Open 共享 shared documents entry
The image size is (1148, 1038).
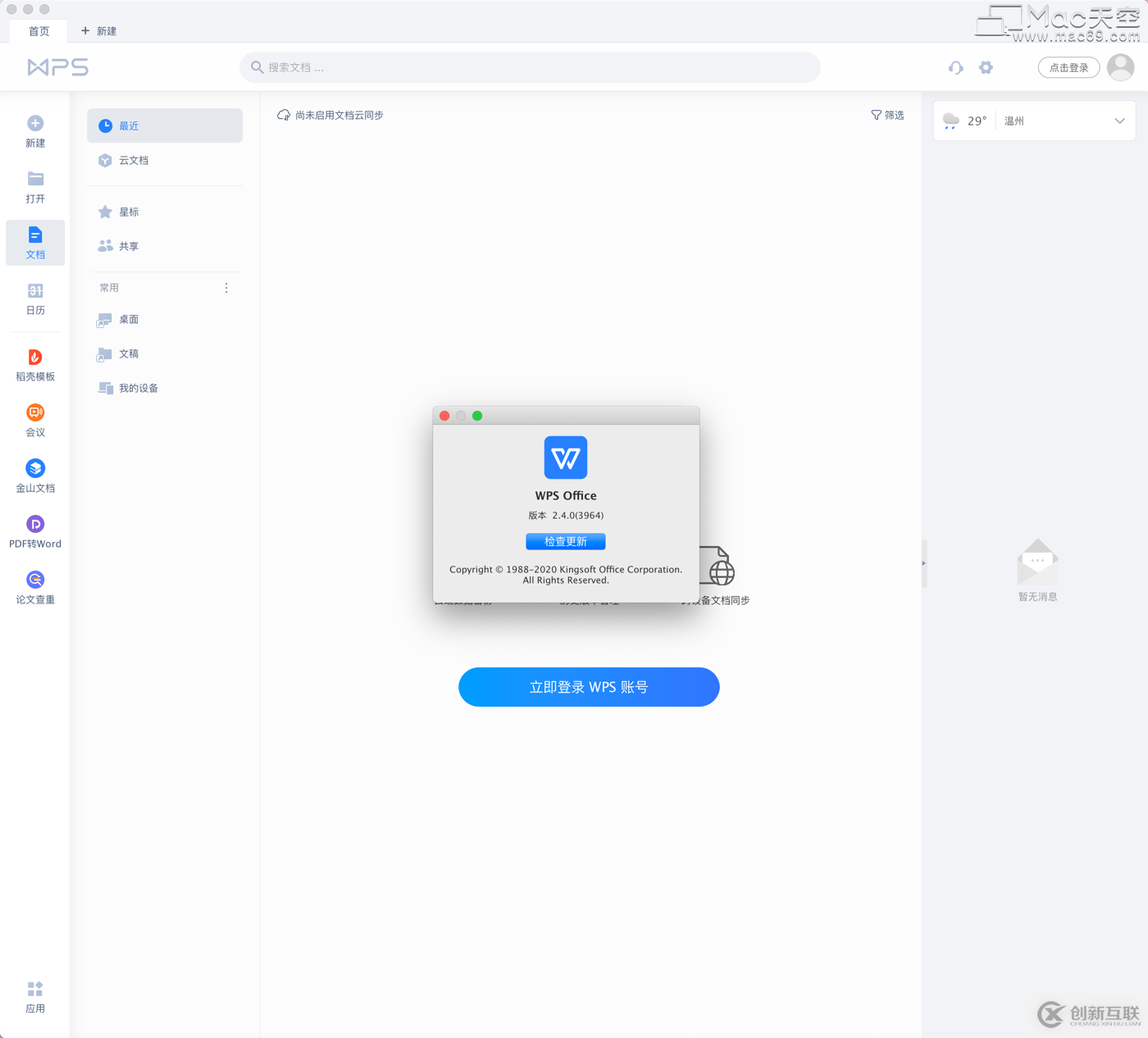[165, 246]
